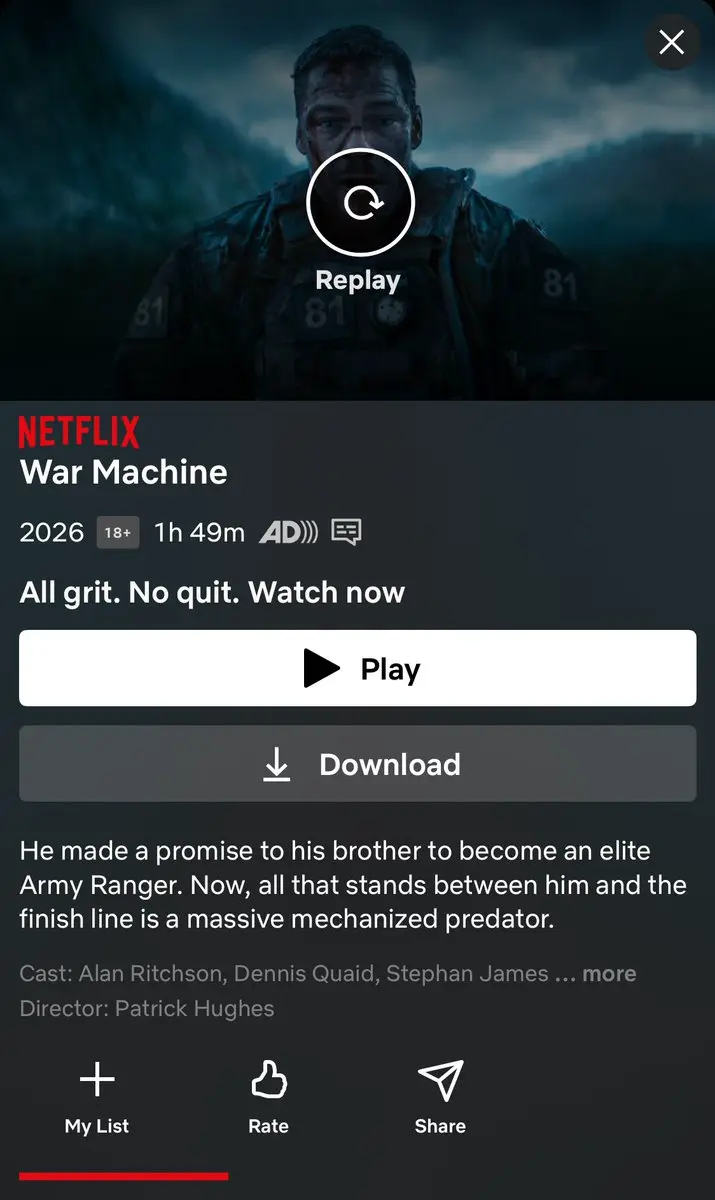Select the Rate label text
Image resolution: width=715 pixels, height=1200 pixels.
268,1126
